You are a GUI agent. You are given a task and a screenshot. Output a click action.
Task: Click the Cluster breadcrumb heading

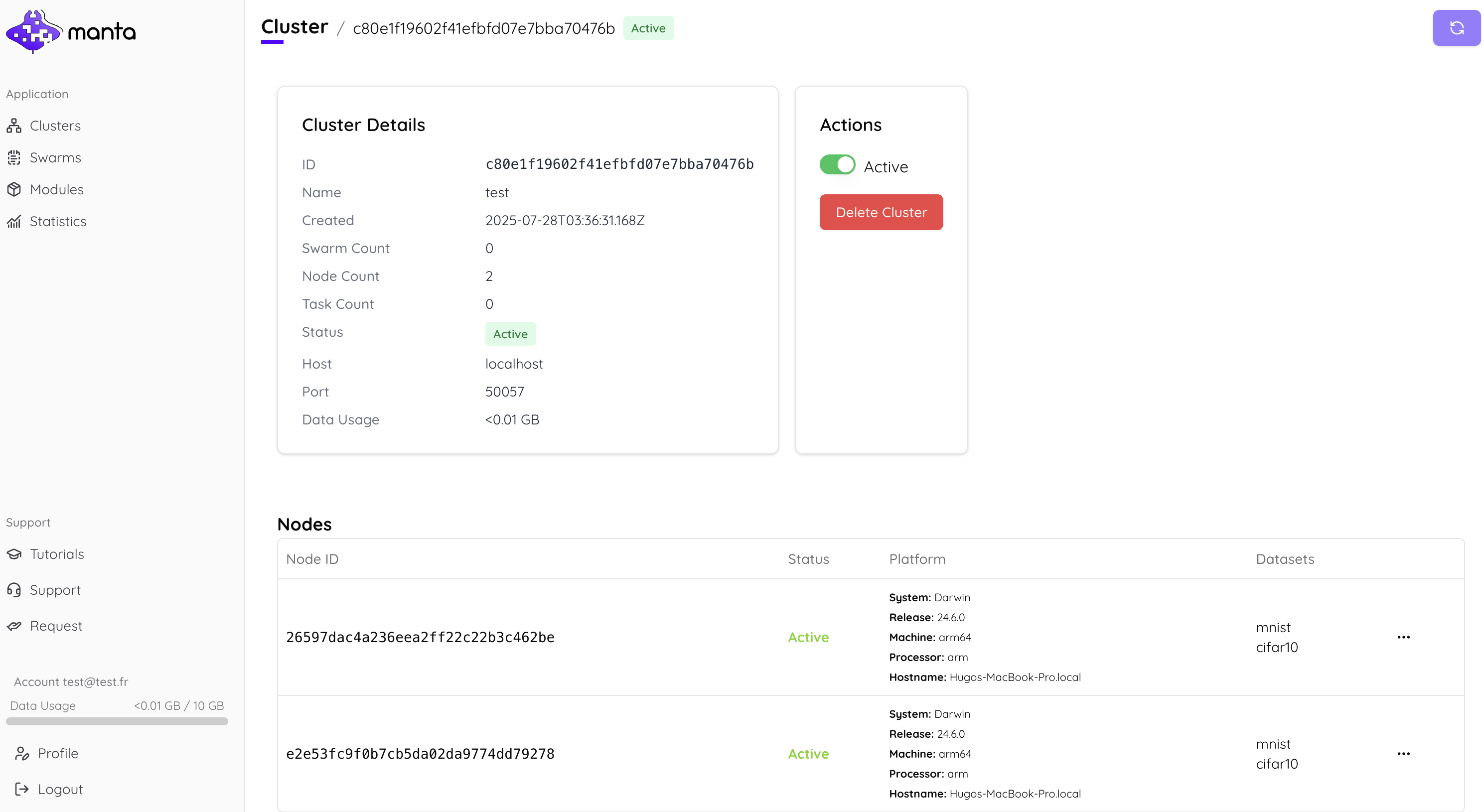coord(295,27)
